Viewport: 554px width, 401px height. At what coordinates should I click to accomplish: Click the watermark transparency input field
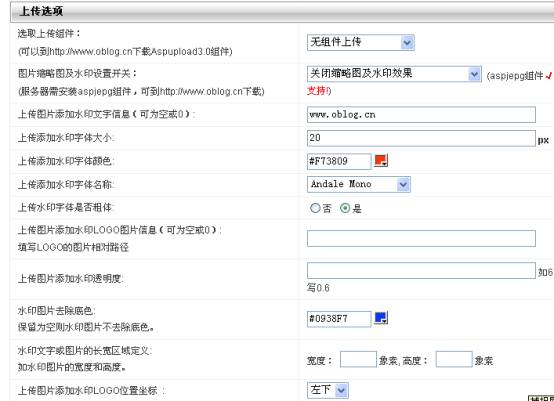pyautogui.click(x=421, y=271)
